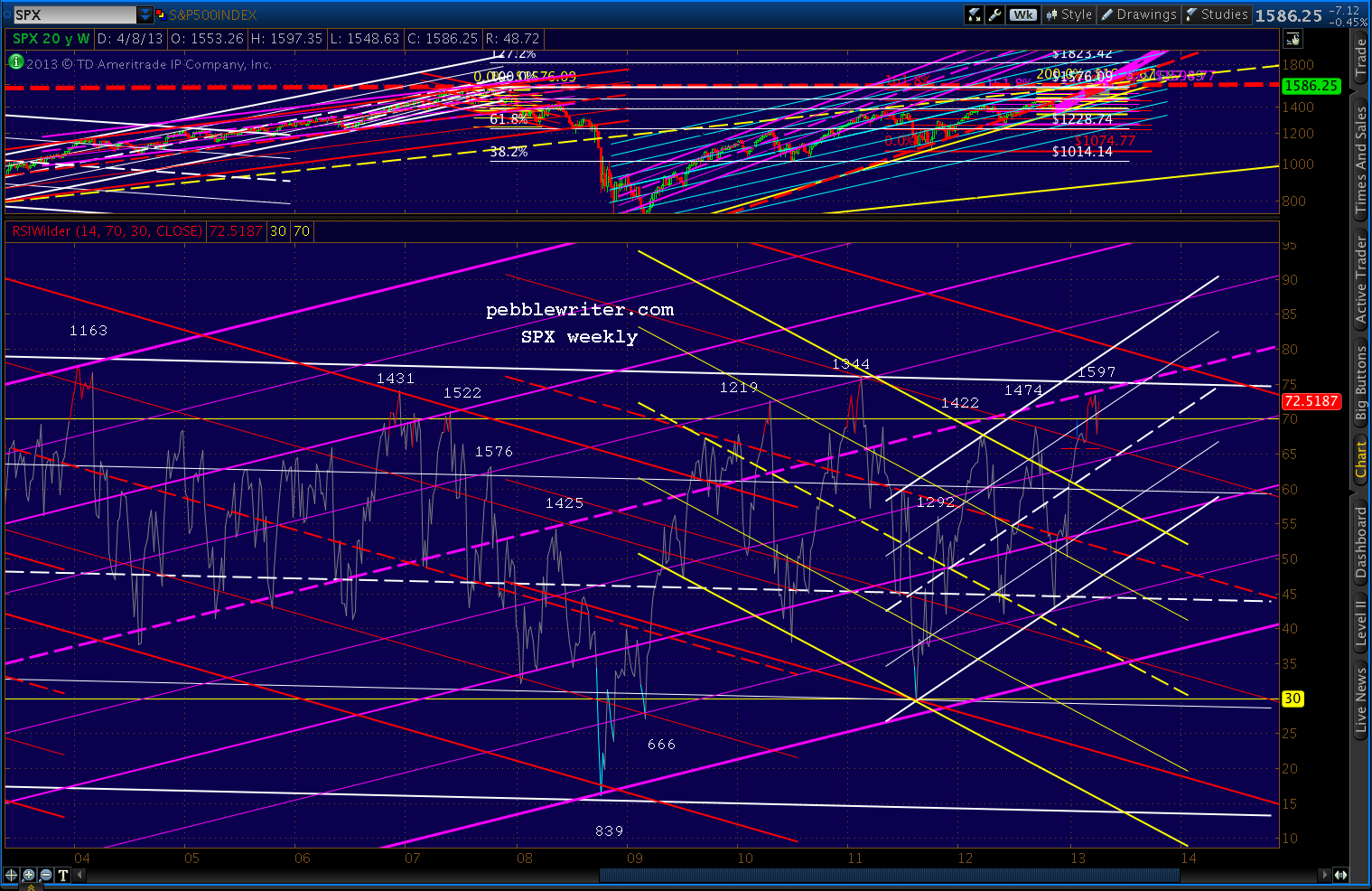
Task: Open the Studies menu
Action: click(1217, 14)
